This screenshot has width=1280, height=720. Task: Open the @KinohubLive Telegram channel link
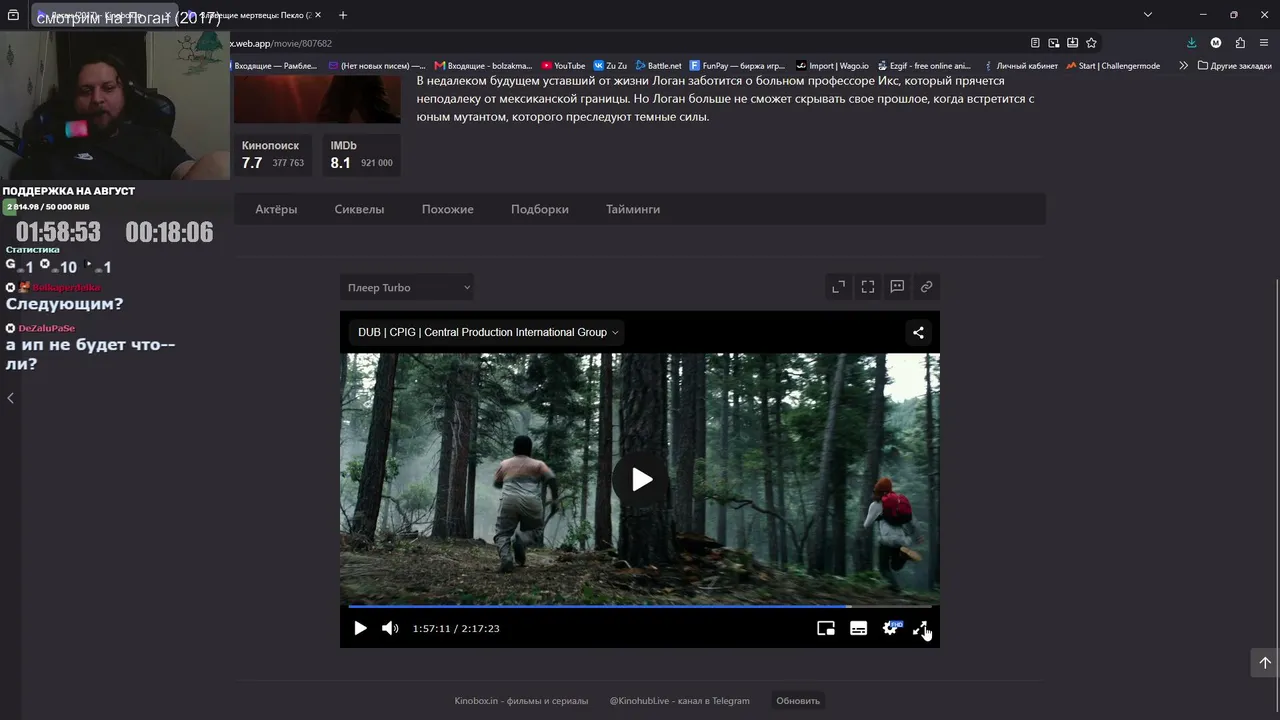[x=680, y=701]
